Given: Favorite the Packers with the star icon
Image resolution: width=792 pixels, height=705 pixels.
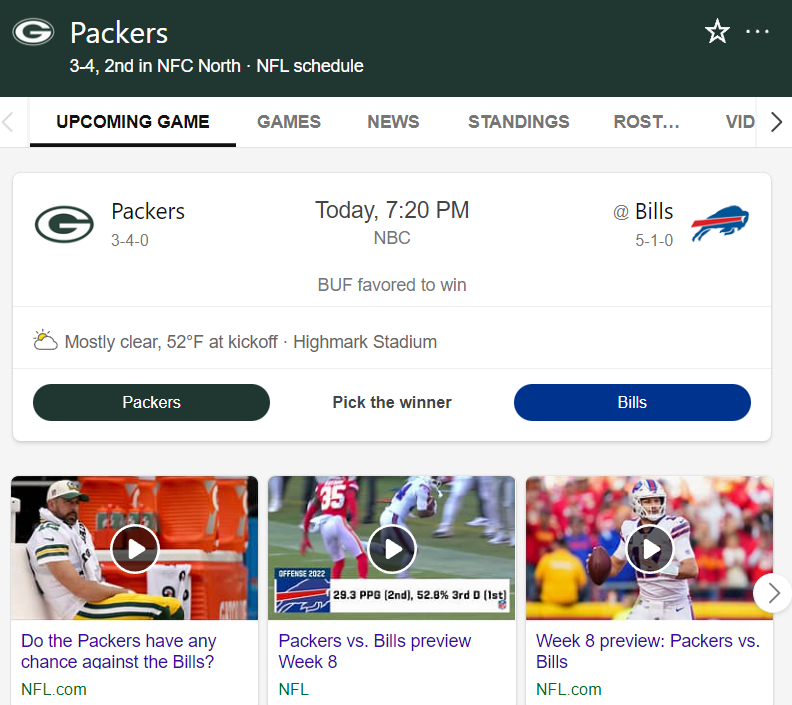Looking at the screenshot, I should click(717, 31).
